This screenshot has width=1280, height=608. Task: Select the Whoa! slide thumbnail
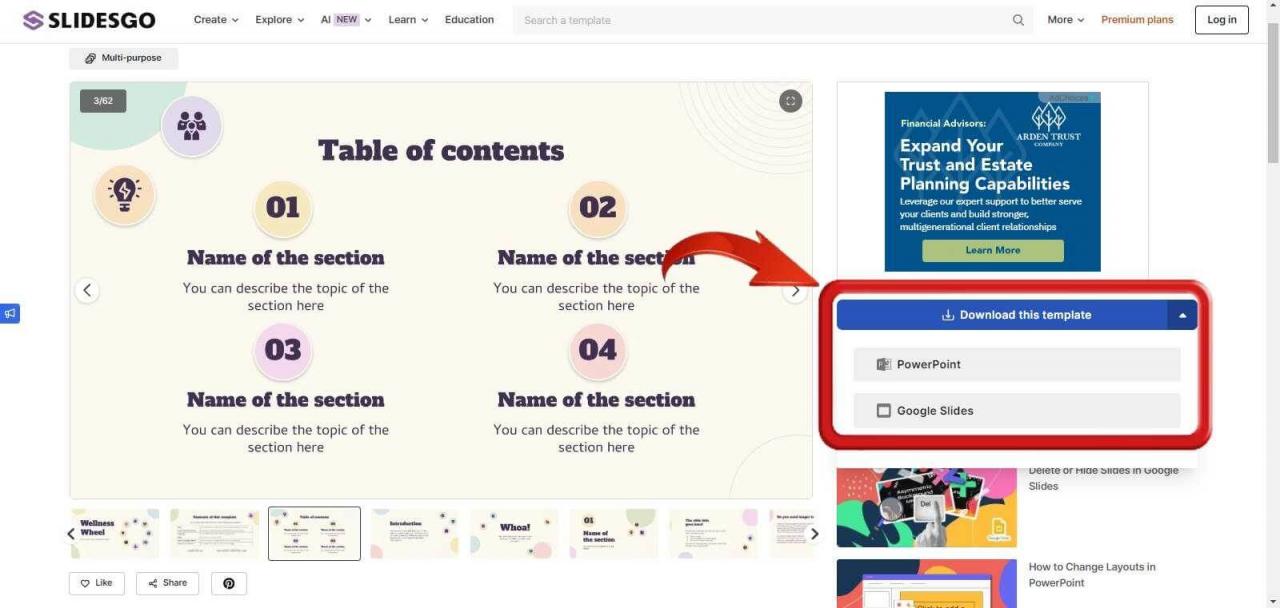click(513, 532)
